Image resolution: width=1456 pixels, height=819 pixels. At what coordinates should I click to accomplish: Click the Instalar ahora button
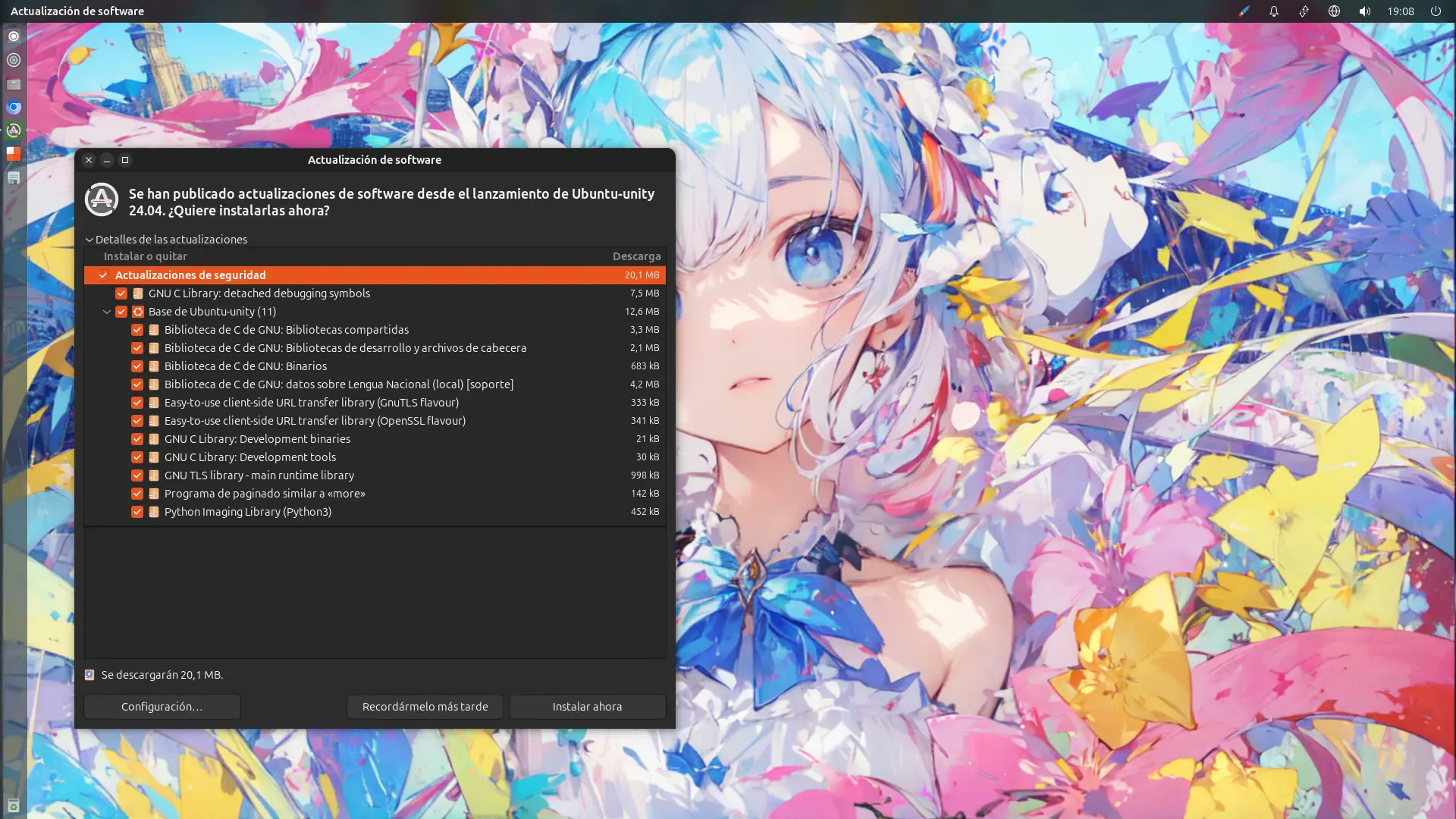coord(587,707)
